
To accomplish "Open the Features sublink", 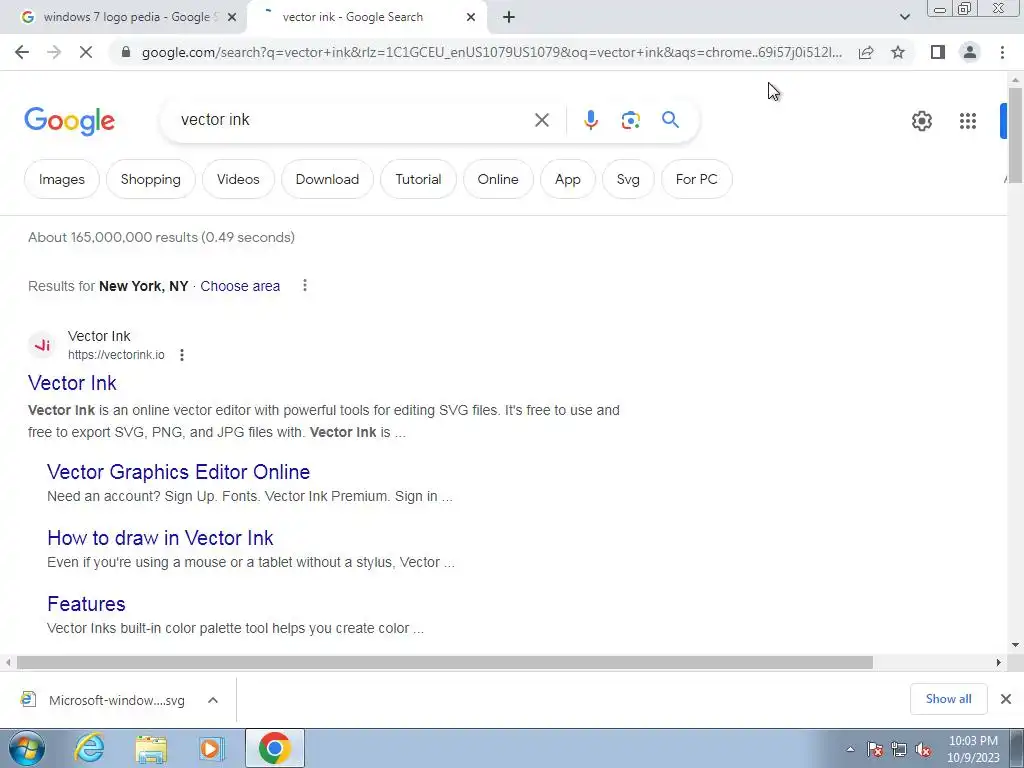I will point(86,604).
